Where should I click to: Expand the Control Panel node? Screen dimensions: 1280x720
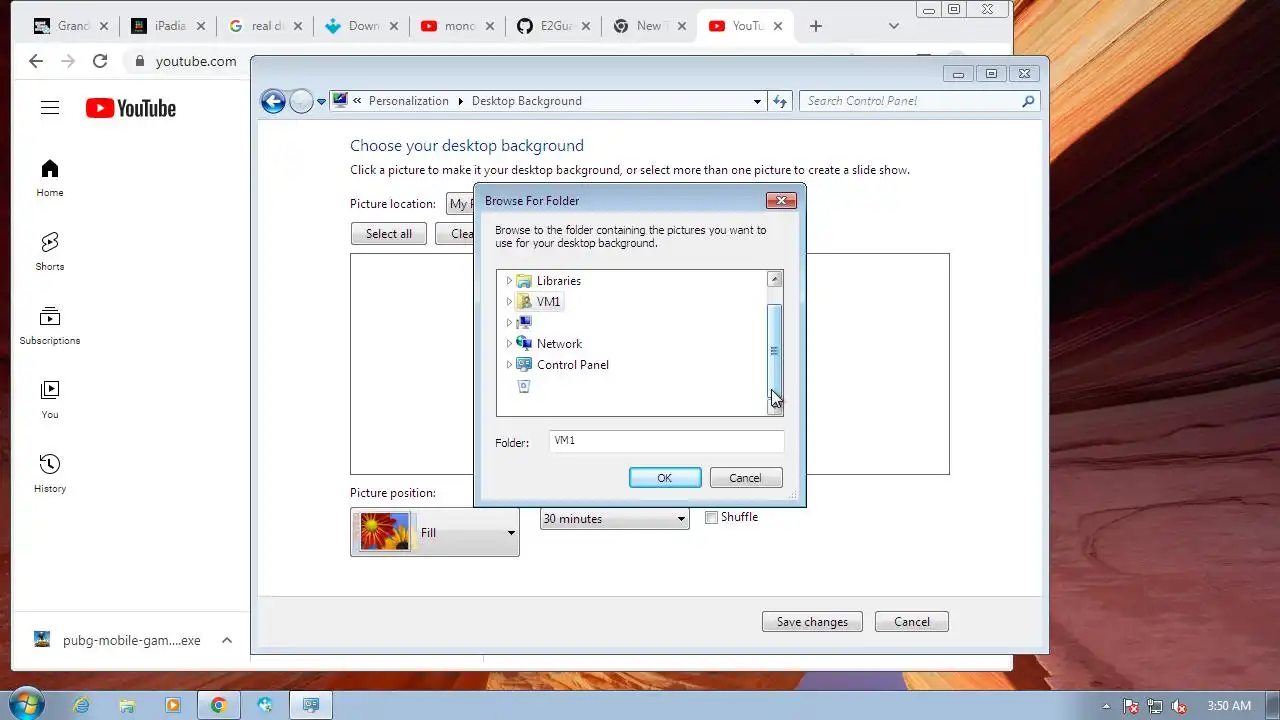coord(509,365)
